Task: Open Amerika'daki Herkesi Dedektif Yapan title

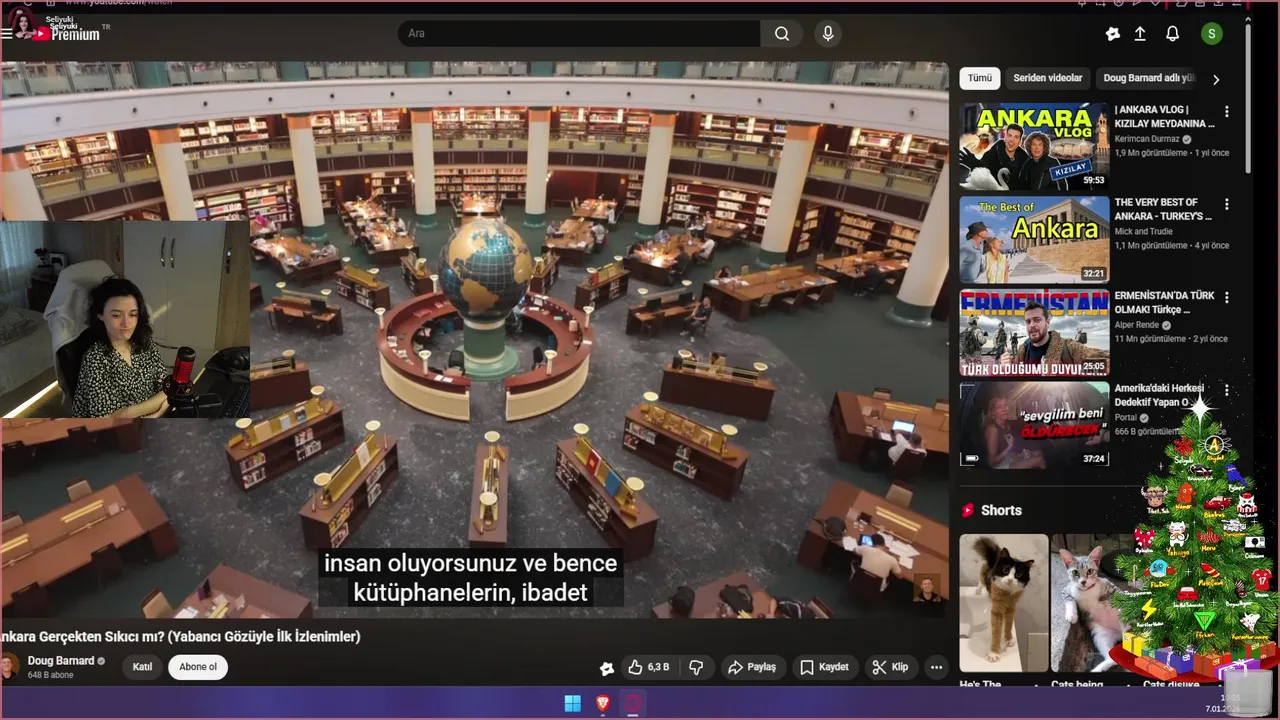Action: [1160, 395]
